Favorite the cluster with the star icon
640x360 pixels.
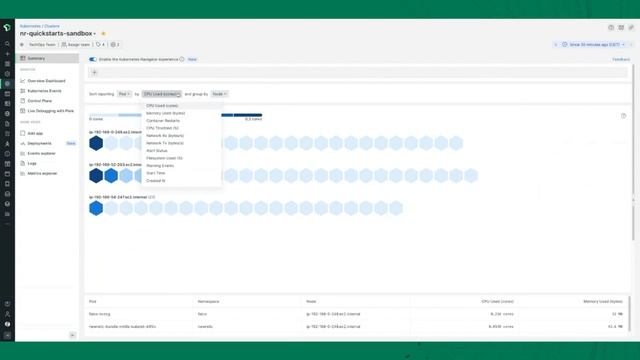point(103,33)
